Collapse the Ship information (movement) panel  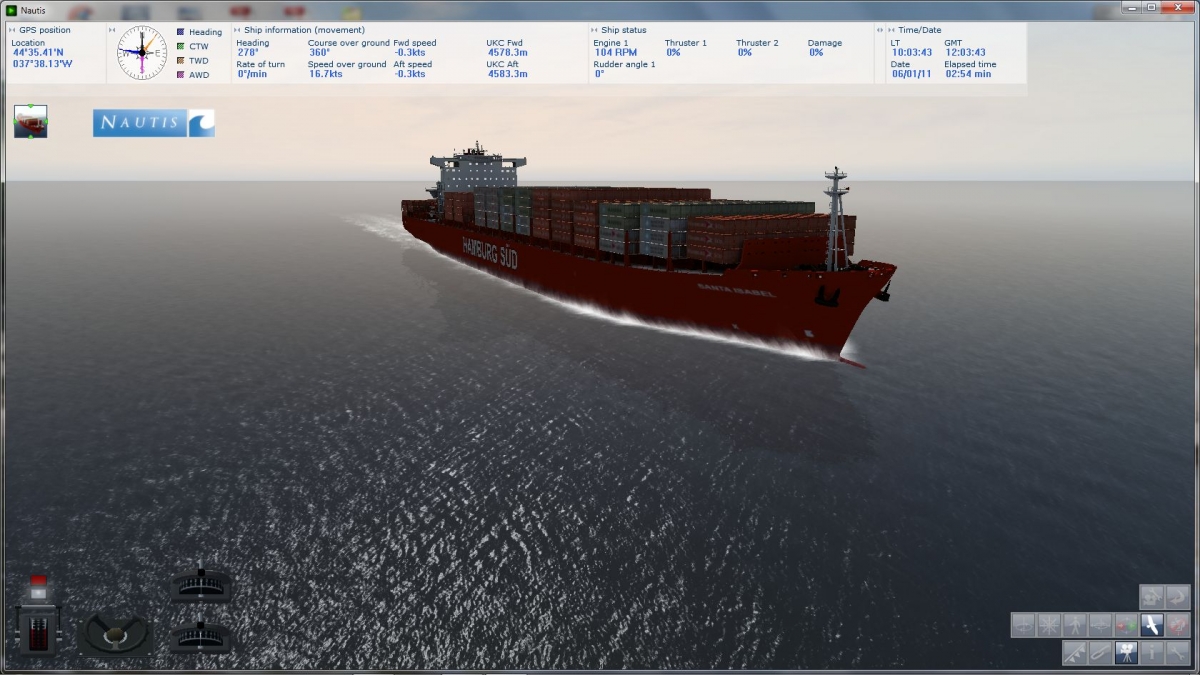tap(237, 30)
